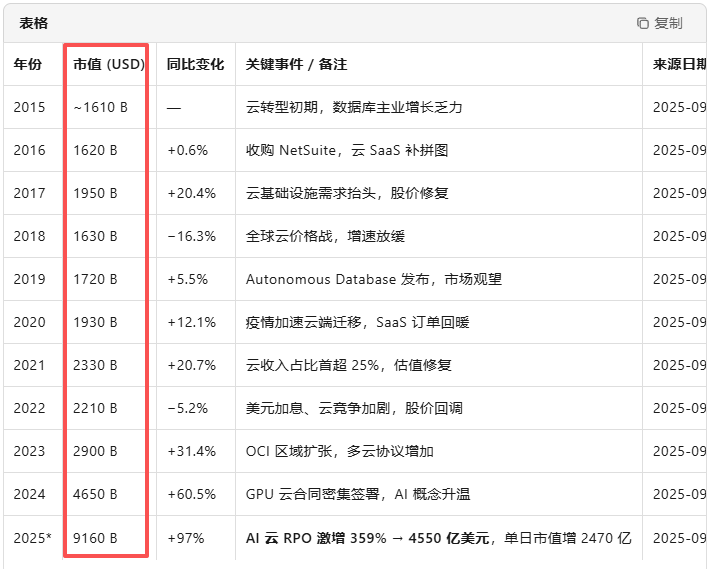713x569 pixels.
Task: Select the change cell +20.4%
Action: 191,193
